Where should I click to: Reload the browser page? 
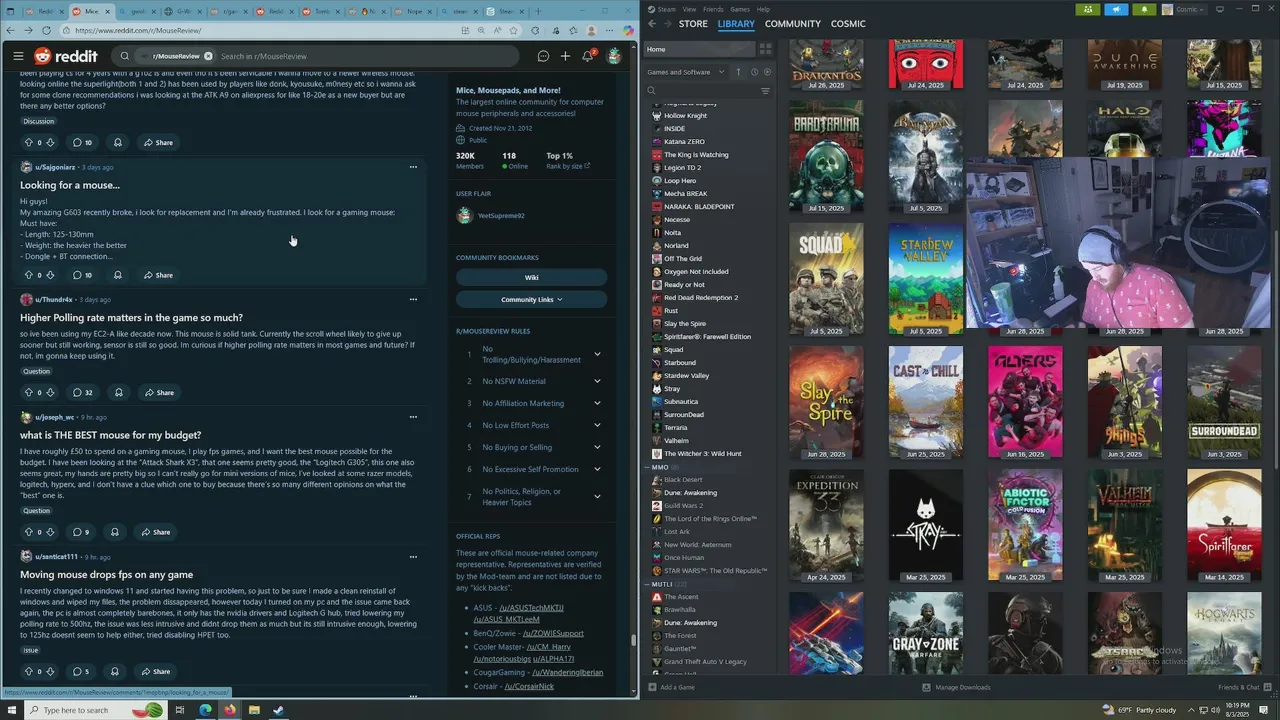[x=46, y=30]
